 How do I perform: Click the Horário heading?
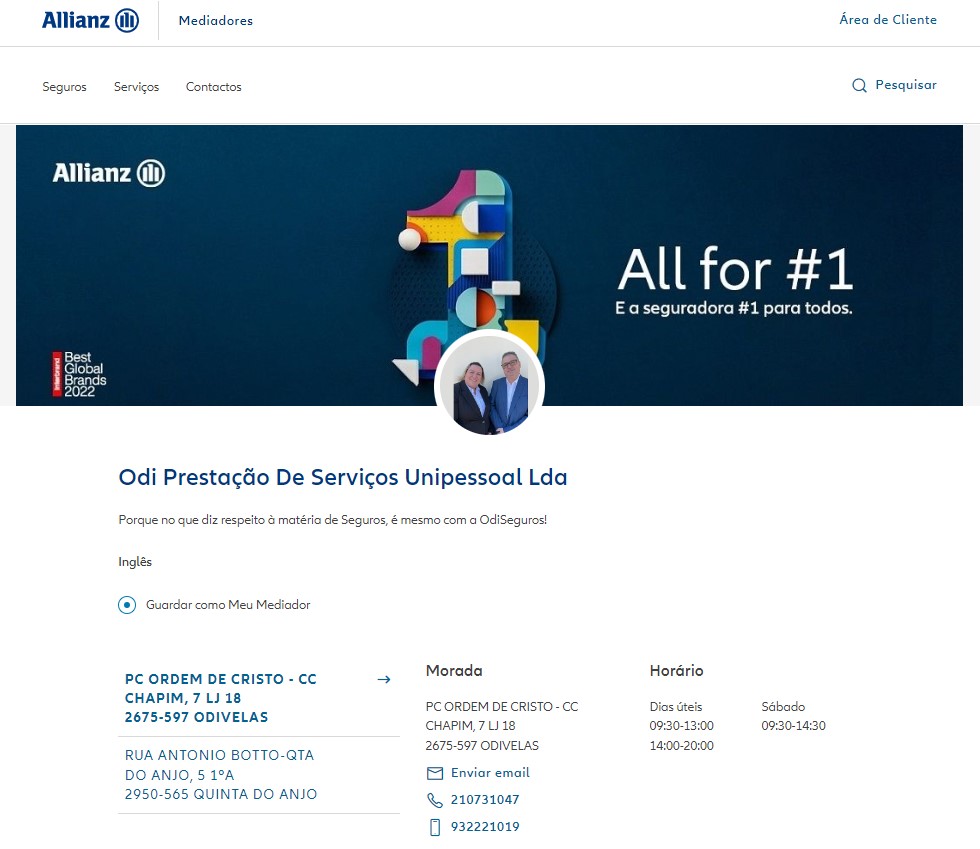pyautogui.click(x=676, y=671)
